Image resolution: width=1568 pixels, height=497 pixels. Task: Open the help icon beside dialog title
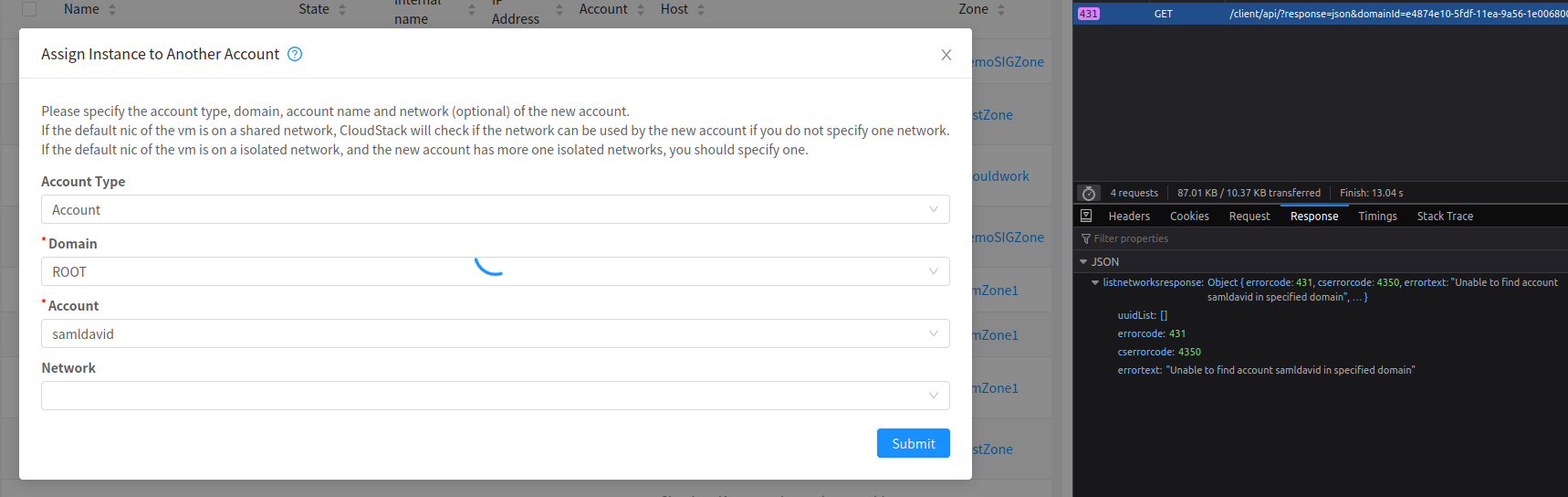point(295,54)
